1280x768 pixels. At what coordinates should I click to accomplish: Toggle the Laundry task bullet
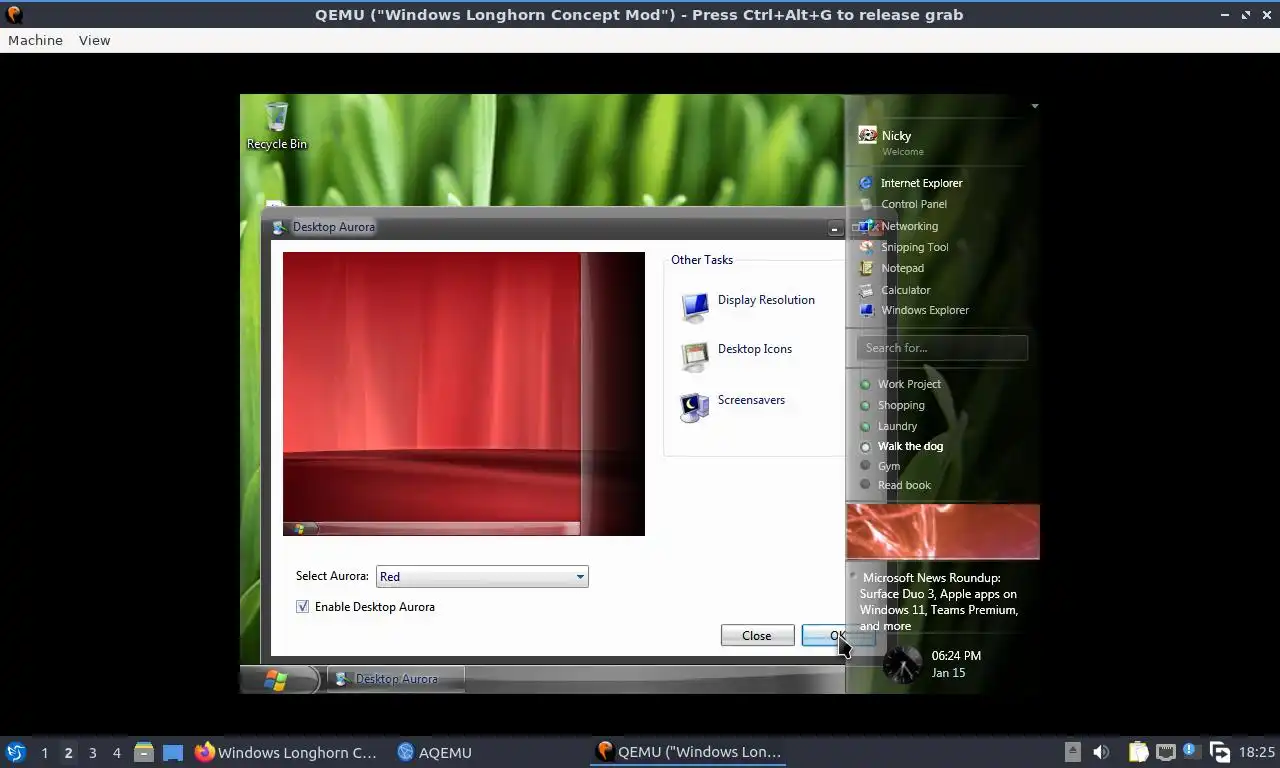pyautogui.click(x=865, y=426)
